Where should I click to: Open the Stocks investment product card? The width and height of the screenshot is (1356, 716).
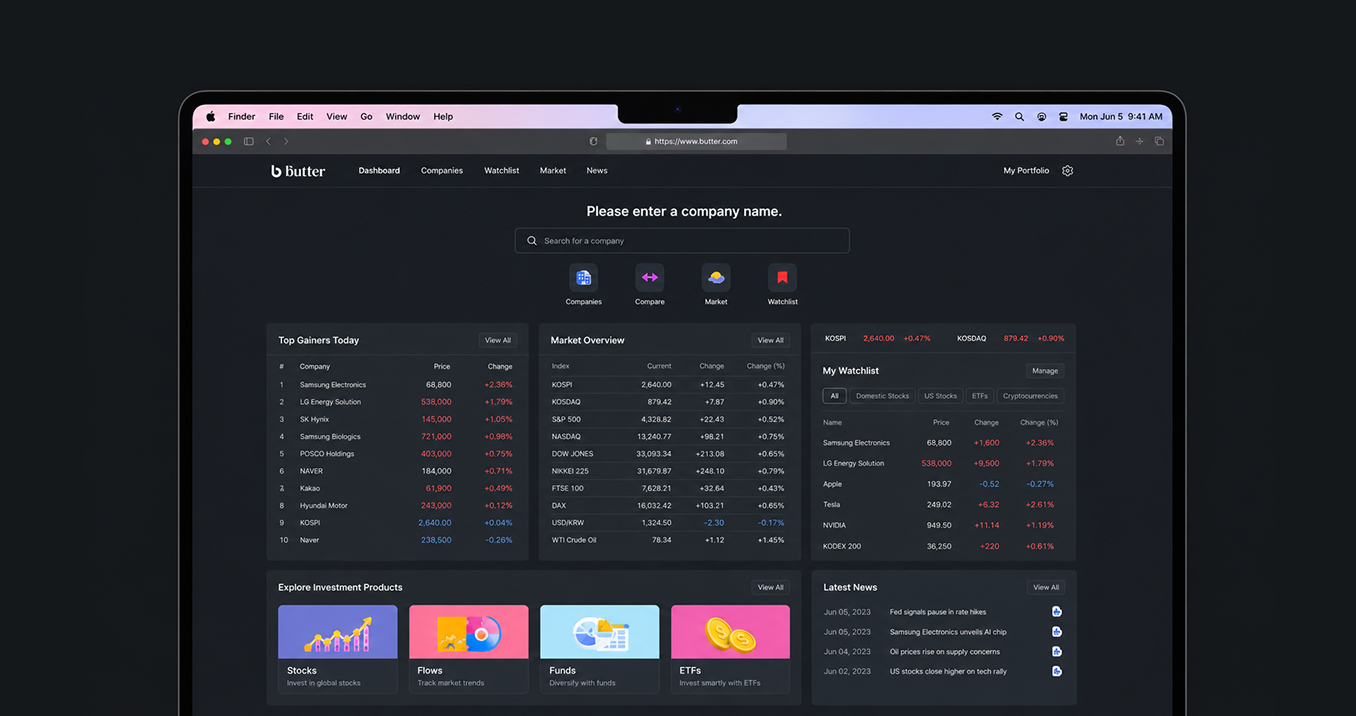338,649
